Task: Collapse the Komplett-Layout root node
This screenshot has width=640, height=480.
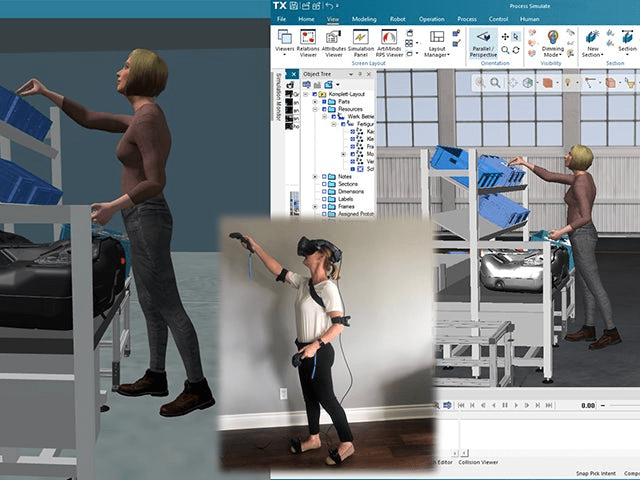Action: point(306,94)
